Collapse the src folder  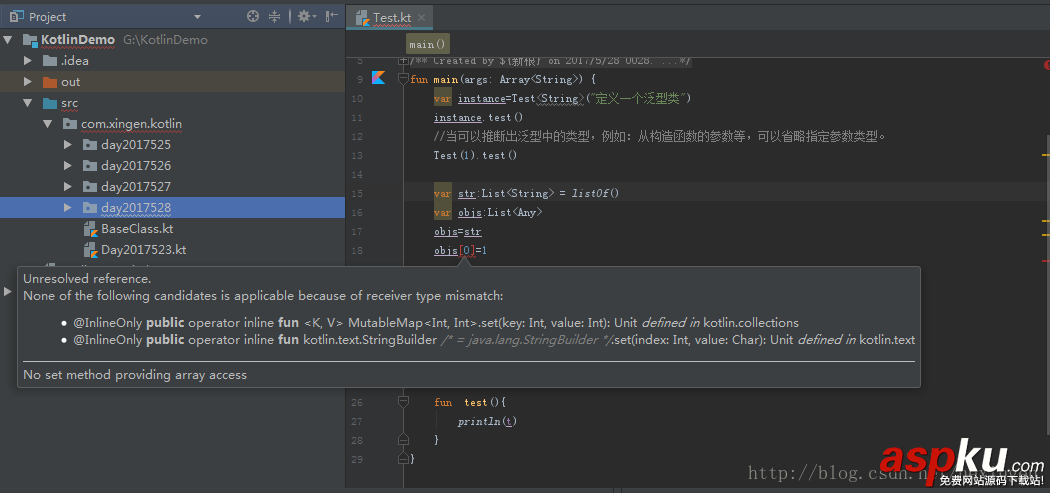[x=29, y=103]
